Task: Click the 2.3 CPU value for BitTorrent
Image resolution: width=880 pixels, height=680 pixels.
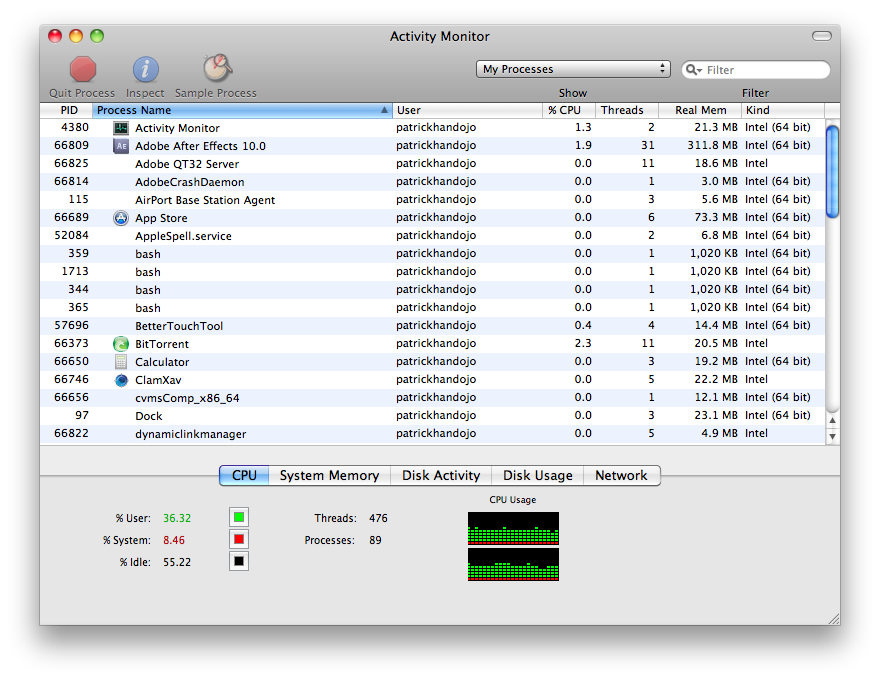Action: coord(583,343)
